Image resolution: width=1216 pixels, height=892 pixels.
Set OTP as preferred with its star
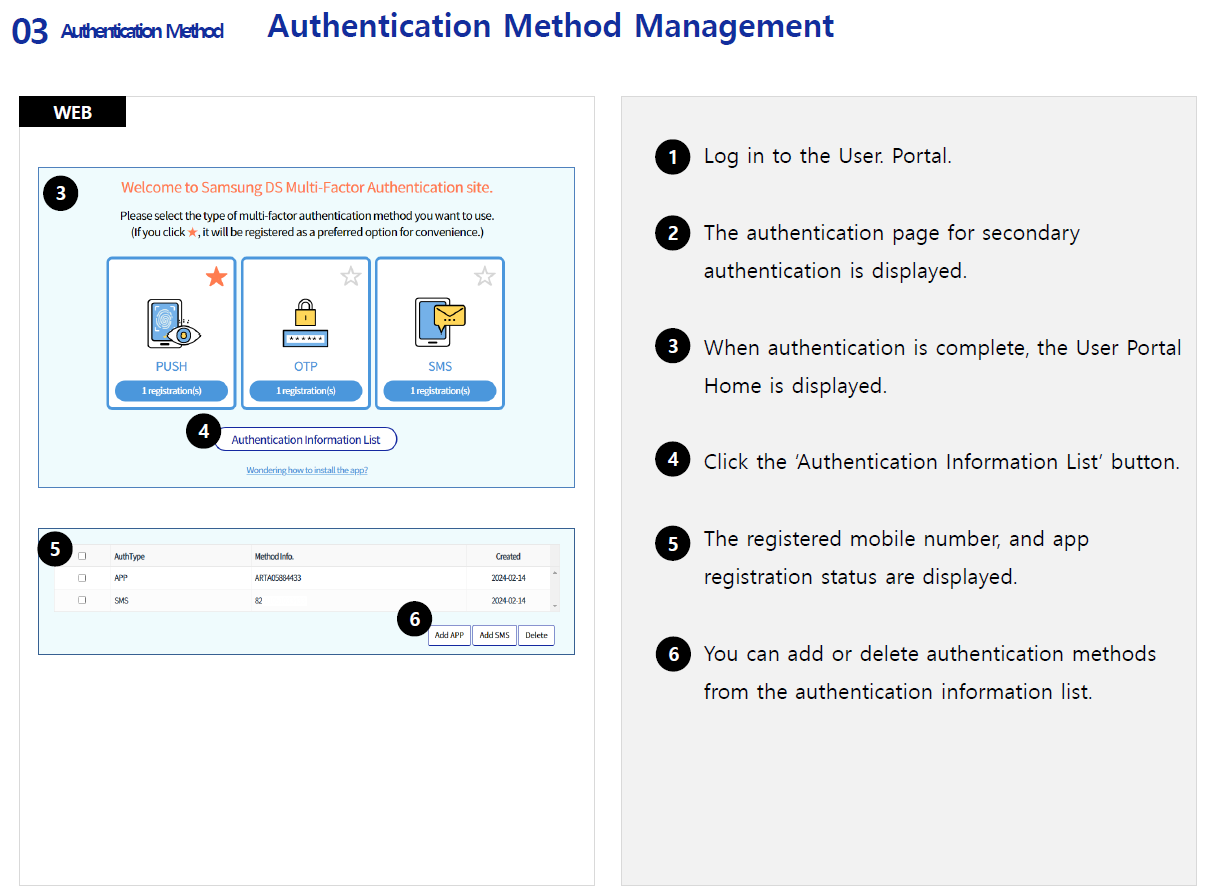coord(350,277)
